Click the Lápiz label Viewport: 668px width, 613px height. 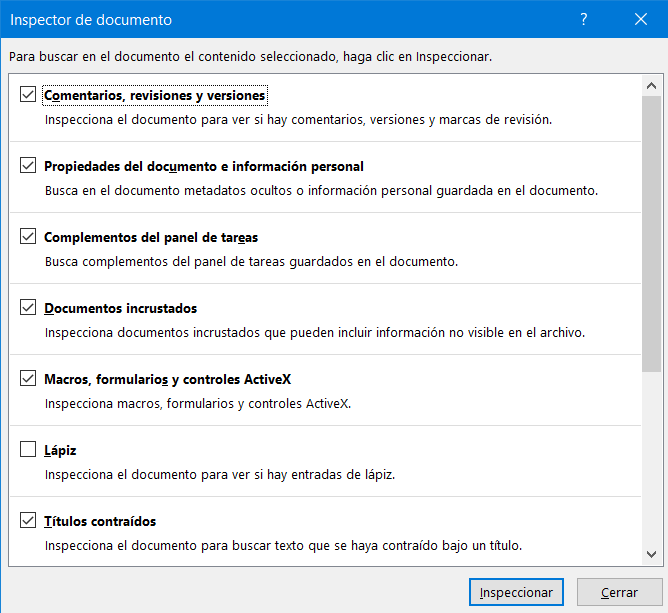[60, 450]
